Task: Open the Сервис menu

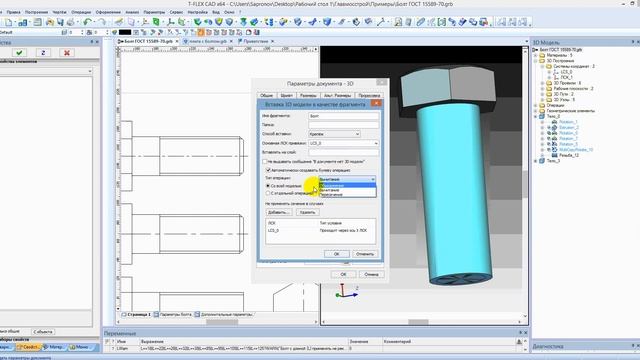Action: (x=176, y=12)
